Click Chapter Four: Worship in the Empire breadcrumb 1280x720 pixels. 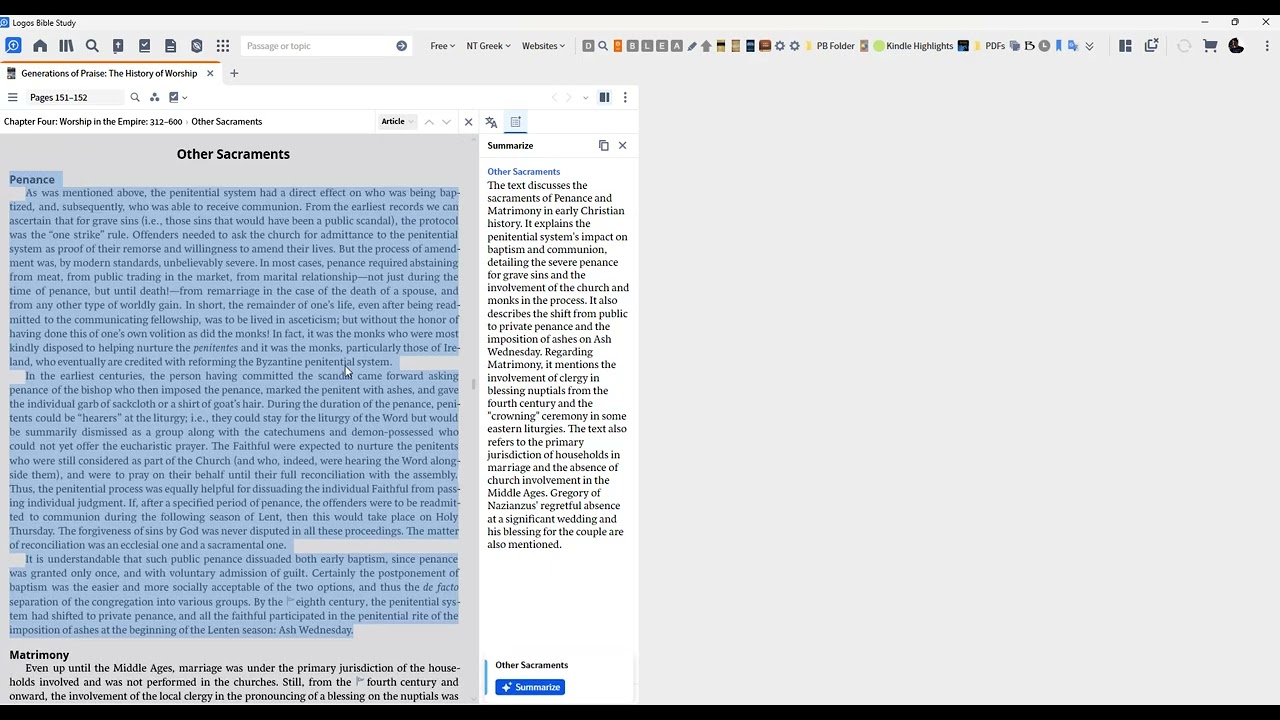[93, 121]
